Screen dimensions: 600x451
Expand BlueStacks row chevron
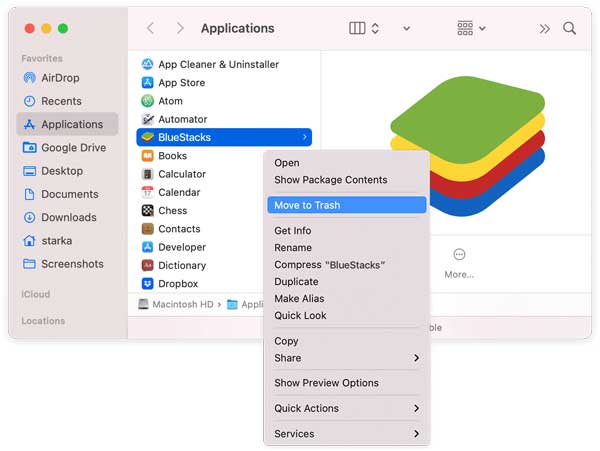[305, 137]
